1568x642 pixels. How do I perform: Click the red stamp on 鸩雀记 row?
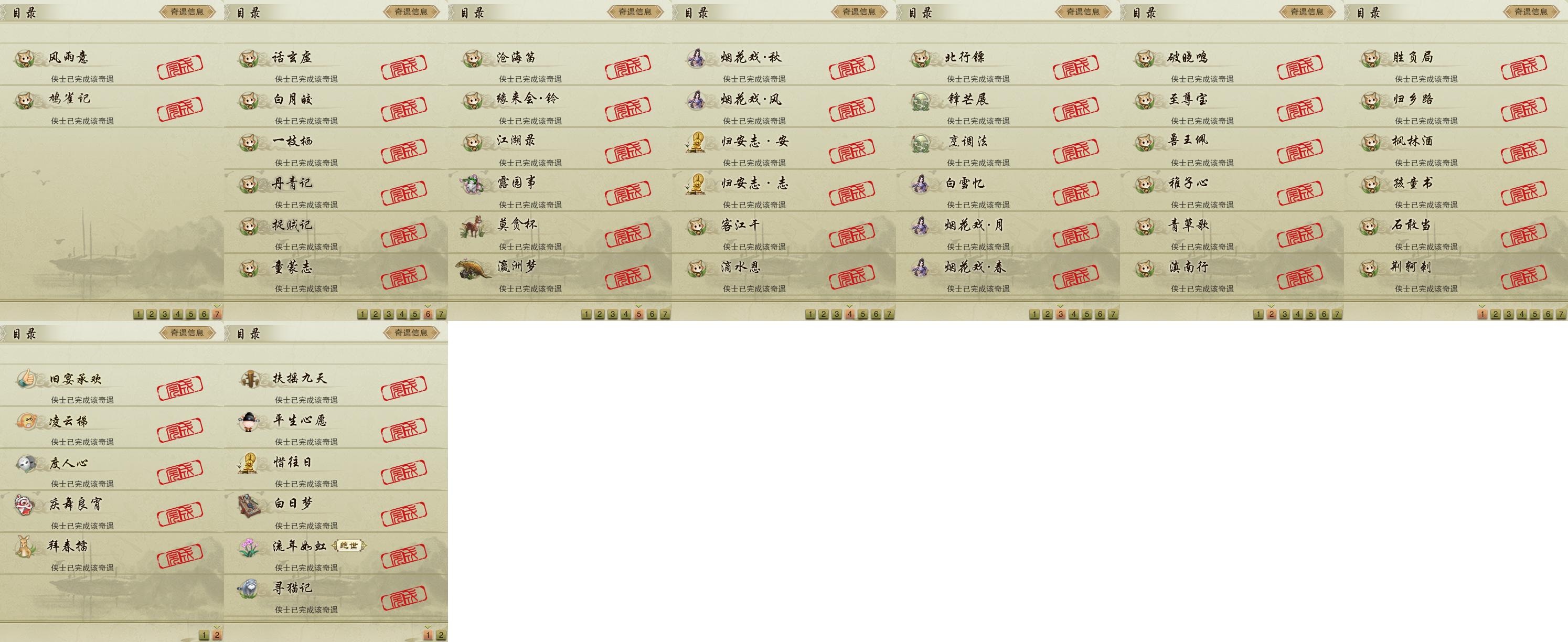pyautogui.click(x=179, y=109)
